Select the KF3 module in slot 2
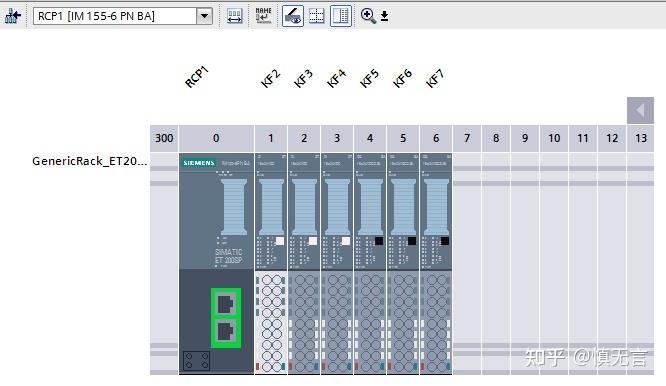The image size is (666, 386). (x=304, y=263)
